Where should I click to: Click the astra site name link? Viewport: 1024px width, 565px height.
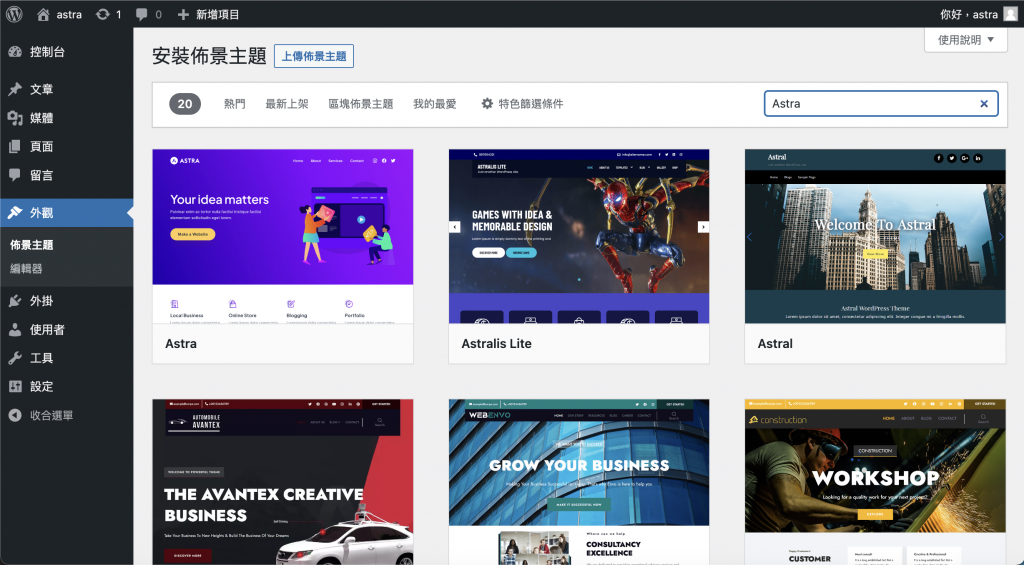tap(69, 14)
